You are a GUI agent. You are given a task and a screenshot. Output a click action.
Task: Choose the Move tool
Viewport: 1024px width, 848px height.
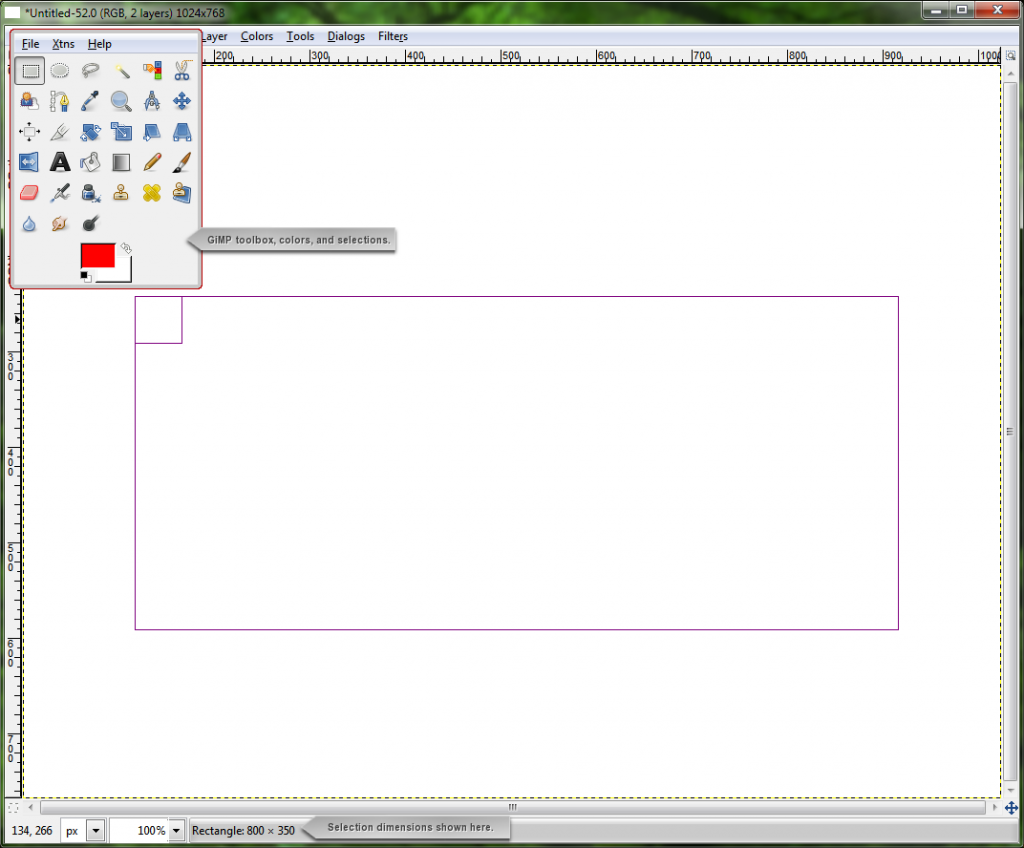pyautogui.click(x=182, y=100)
